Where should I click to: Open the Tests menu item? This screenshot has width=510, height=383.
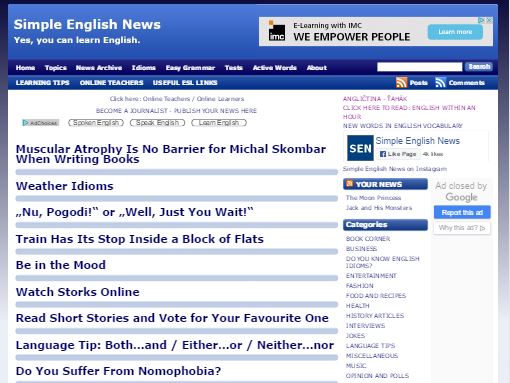tap(234, 68)
